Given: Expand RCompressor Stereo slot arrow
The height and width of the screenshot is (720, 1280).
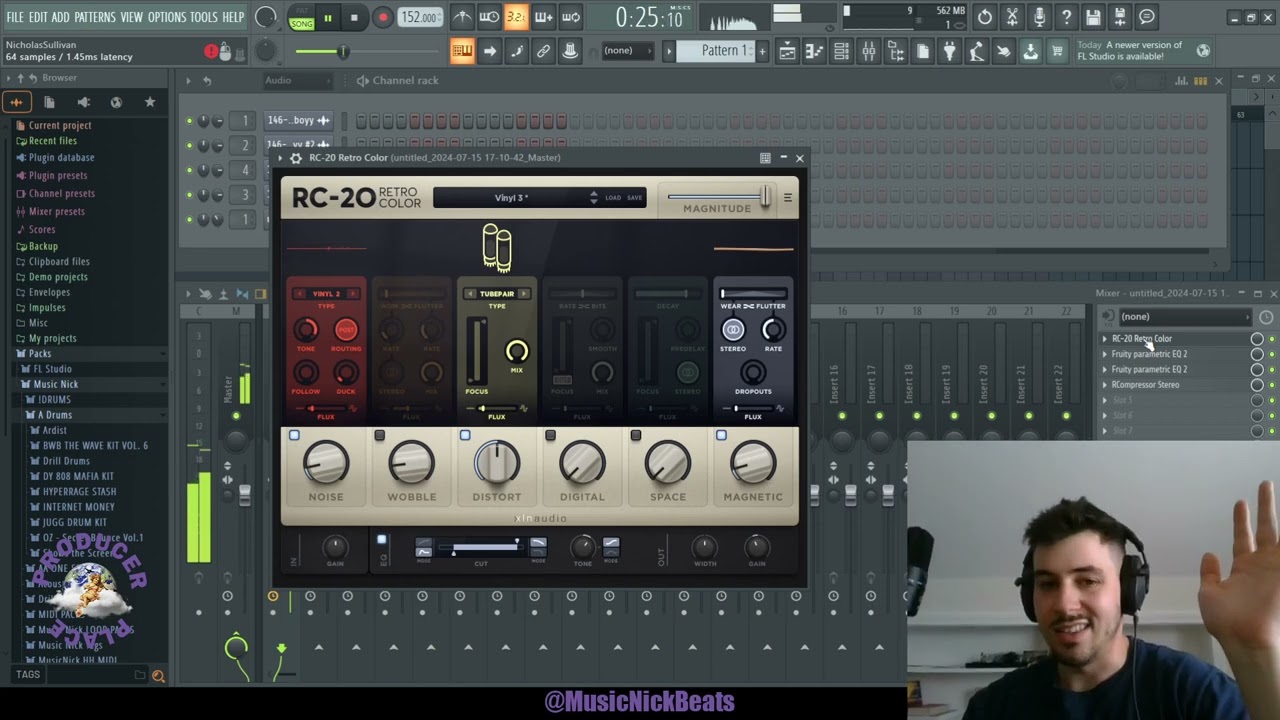Looking at the screenshot, I should [x=1105, y=385].
